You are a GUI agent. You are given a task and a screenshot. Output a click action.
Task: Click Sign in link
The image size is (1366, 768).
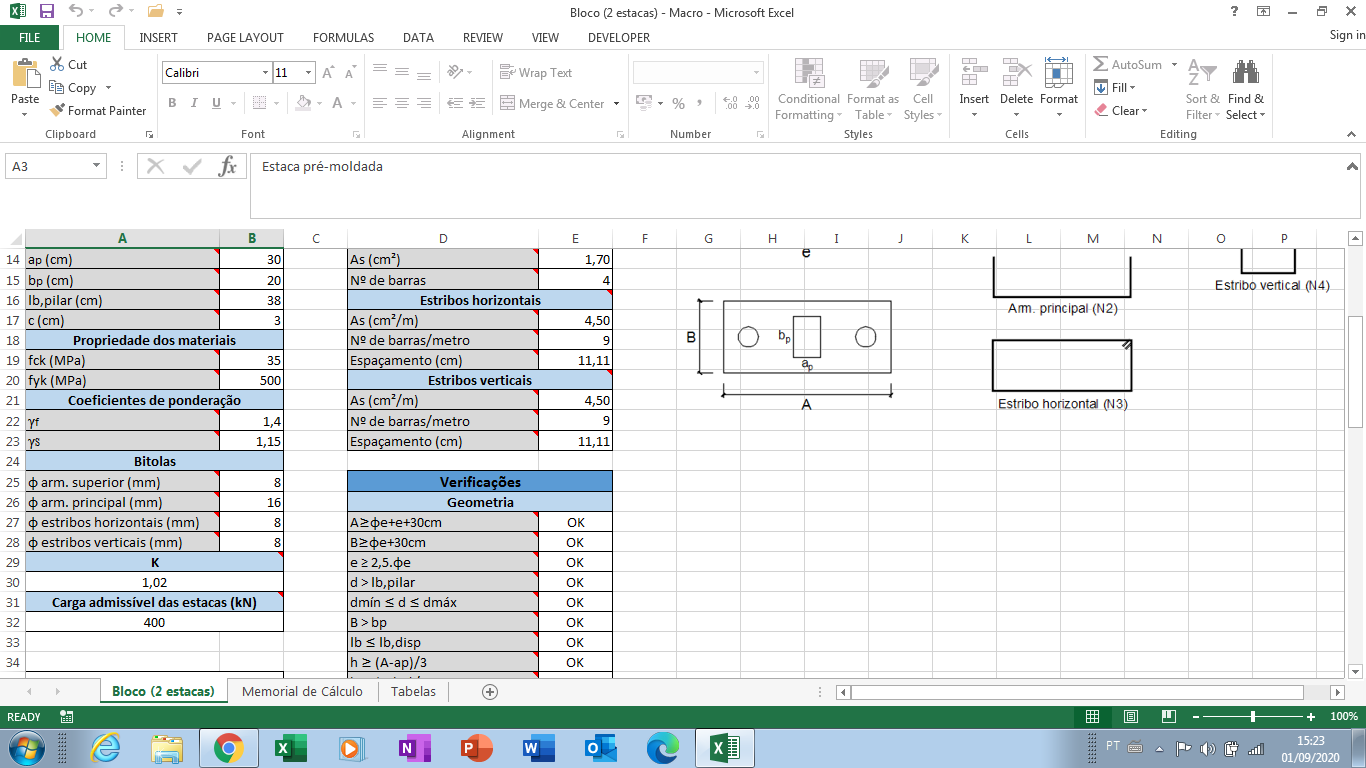tap(1347, 35)
